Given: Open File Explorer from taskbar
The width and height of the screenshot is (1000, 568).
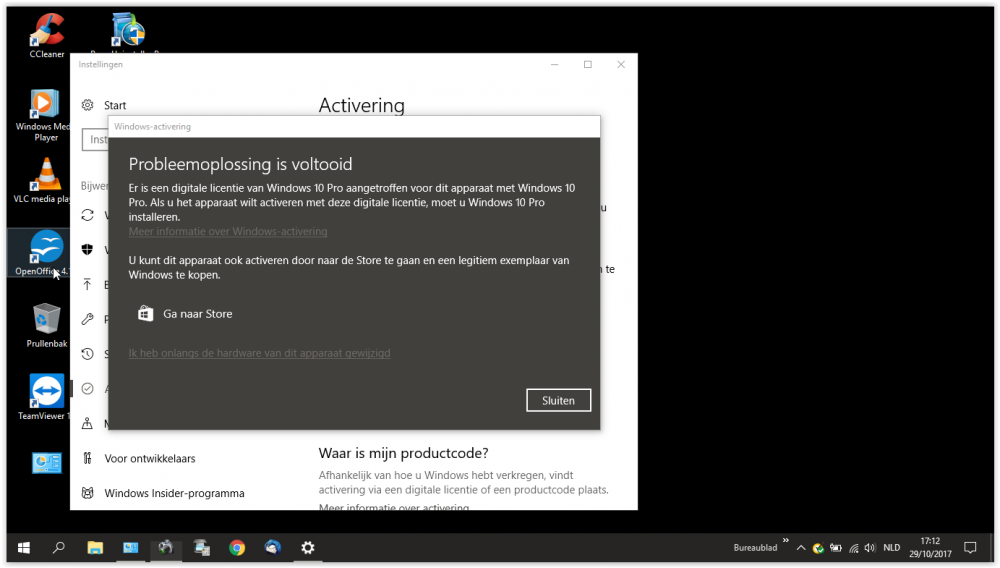Looking at the screenshot, I should coord(95,548).
